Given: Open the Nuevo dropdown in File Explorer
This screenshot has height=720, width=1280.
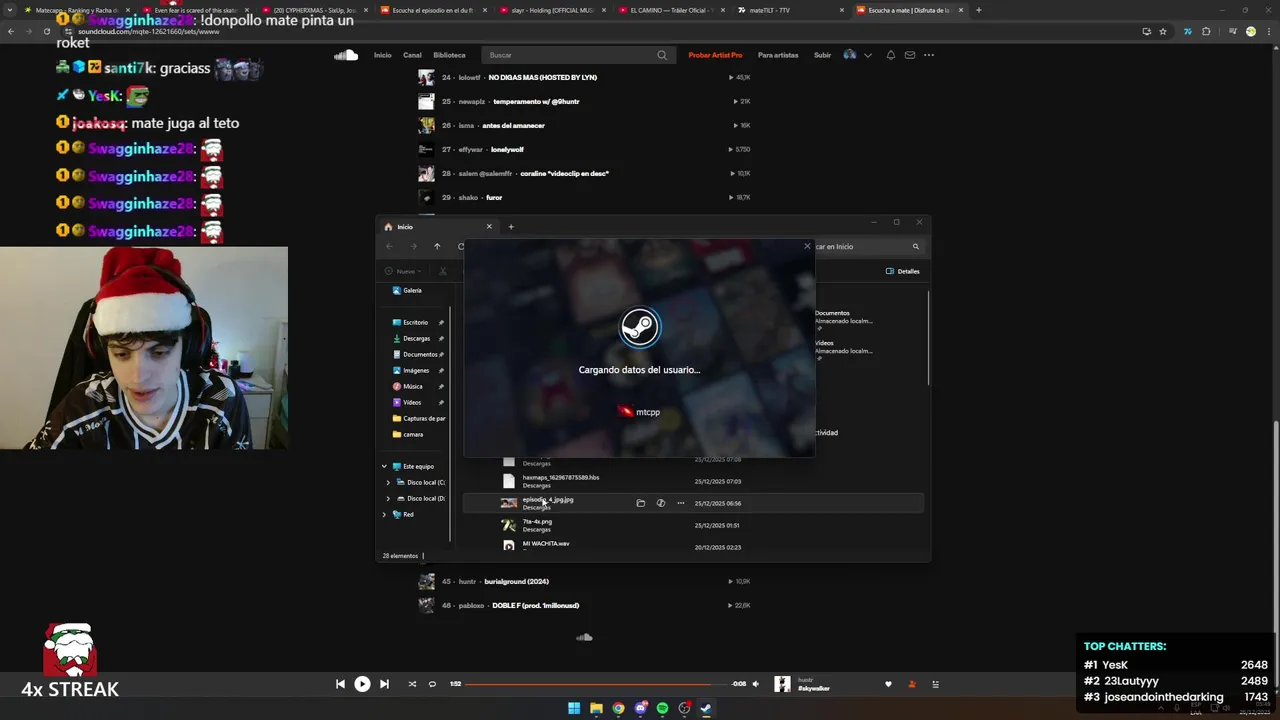Looking at the screenshot, I should click(x=402, y=271).
